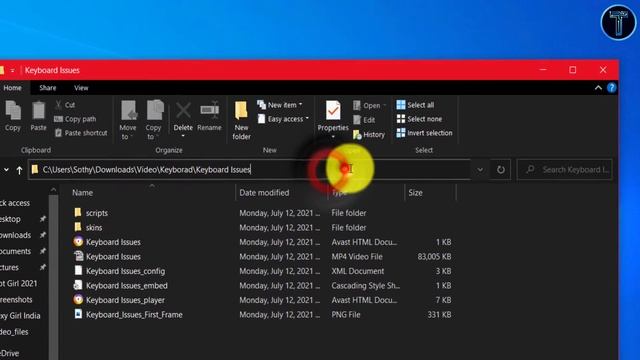
Task: Switch to the View ribbon tab
Action: [81, 88]
